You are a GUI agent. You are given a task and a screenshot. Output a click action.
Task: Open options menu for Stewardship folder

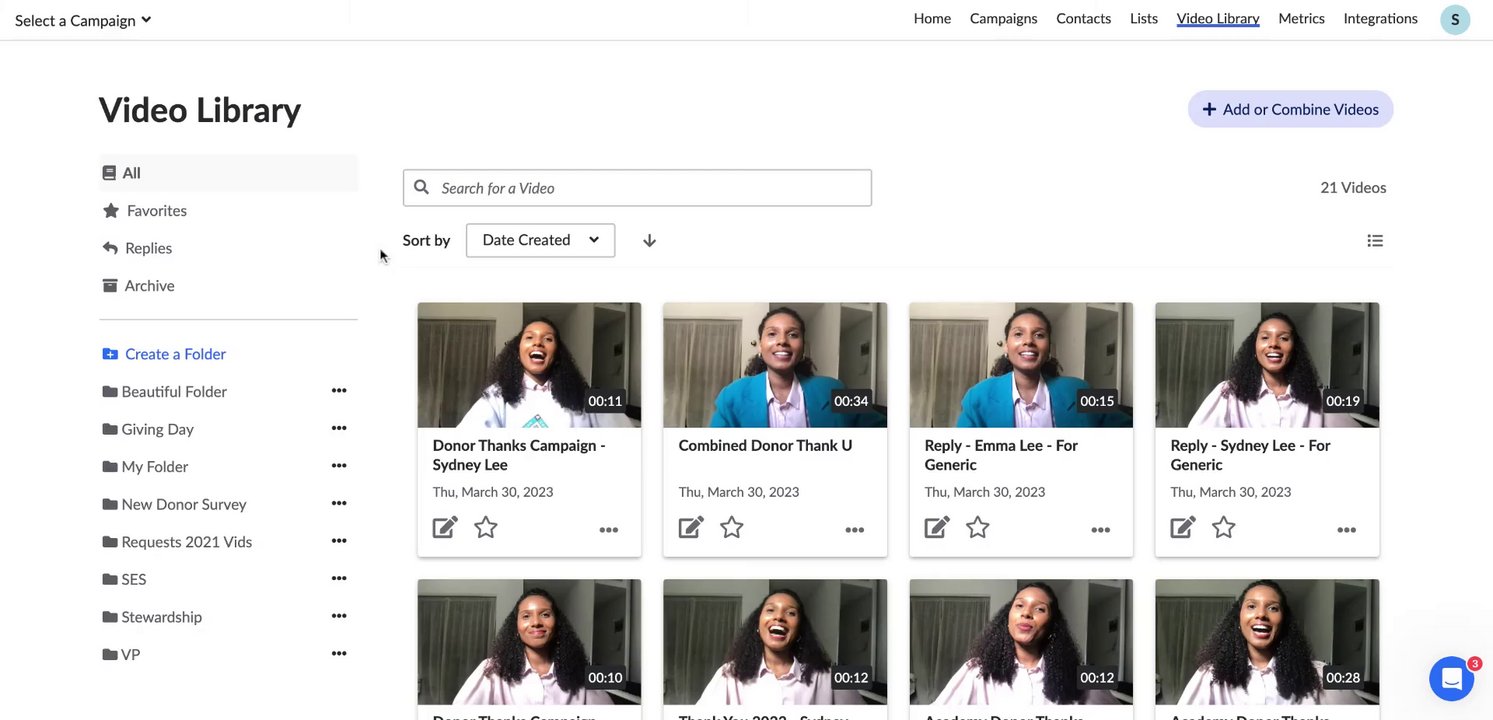[339, 616]
